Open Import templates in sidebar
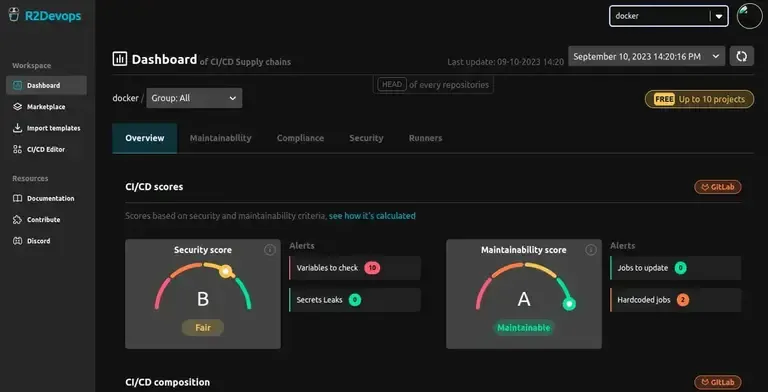The width and height of the screenshot is (768, 392). point(47,128)
